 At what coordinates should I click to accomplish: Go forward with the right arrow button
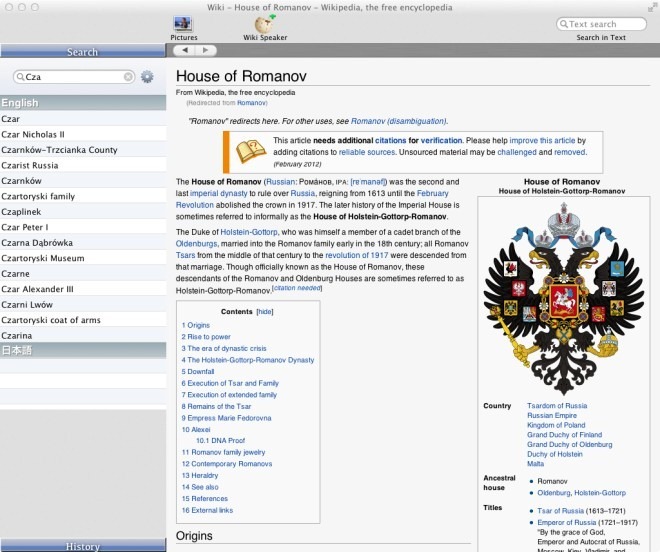205,51
